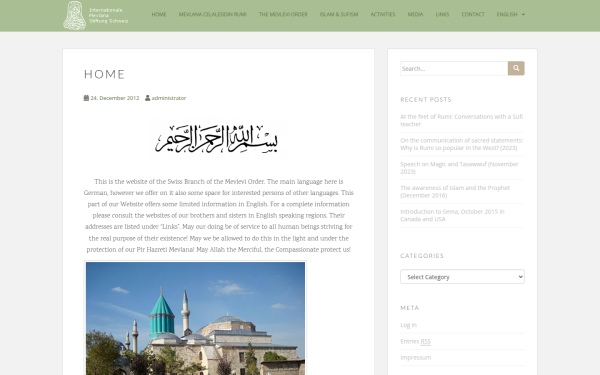Click the 24. December 2012 date link
This screenshot has width=600, height=375.
pos(114,98)
